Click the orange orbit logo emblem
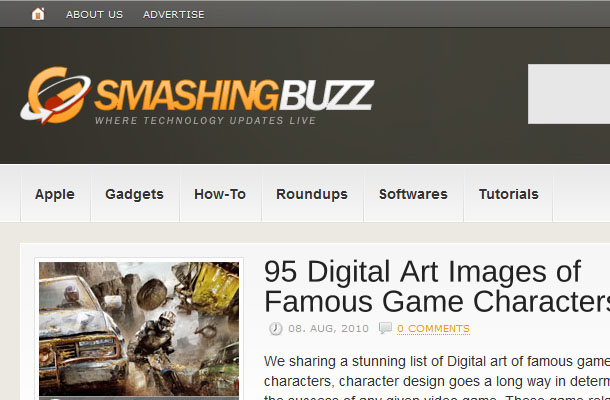Screen dimensions: 610x400 click(56, 95)
